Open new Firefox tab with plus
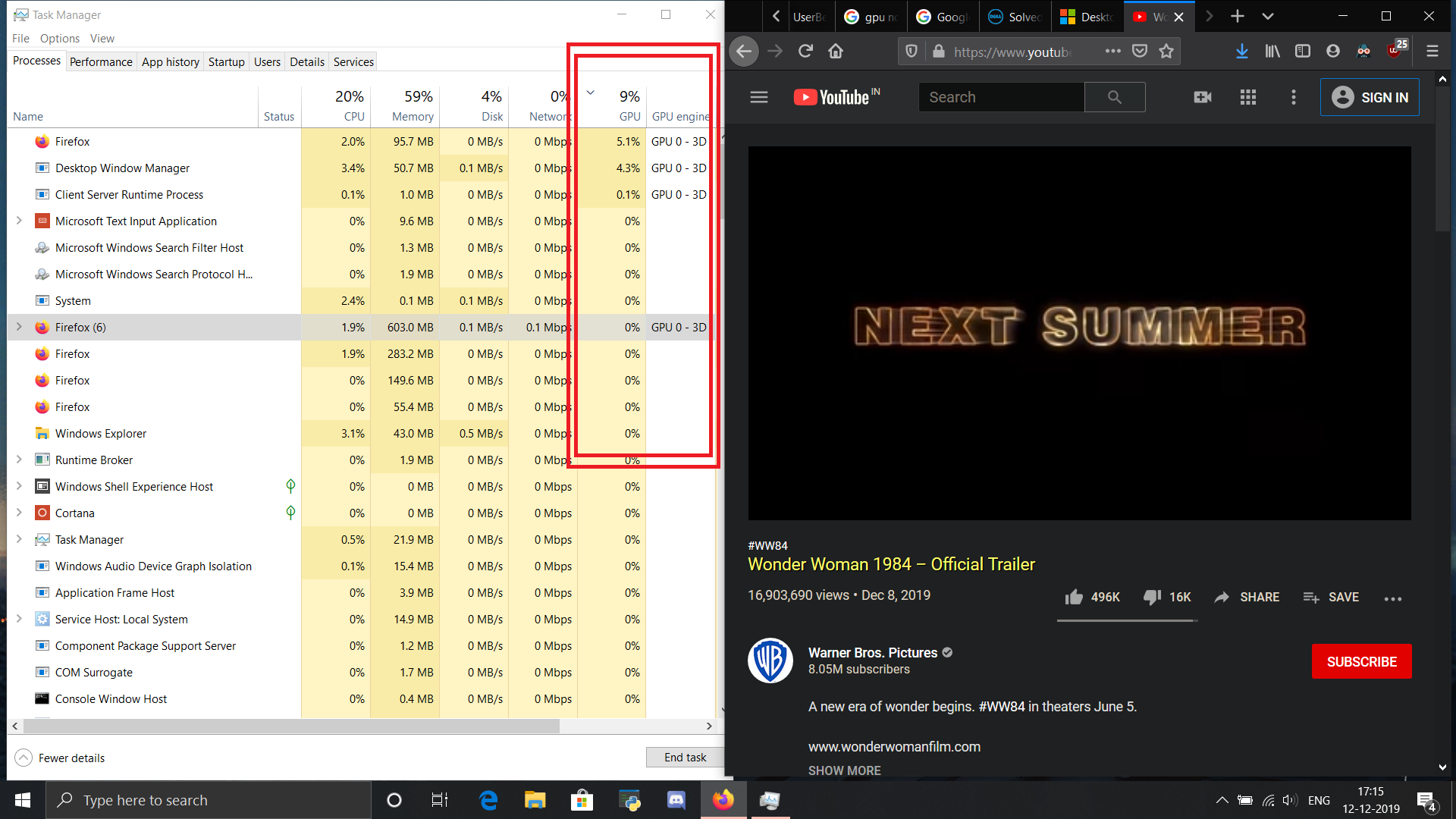This screenshot has height=819, width=1456. tap(1238, 16)
